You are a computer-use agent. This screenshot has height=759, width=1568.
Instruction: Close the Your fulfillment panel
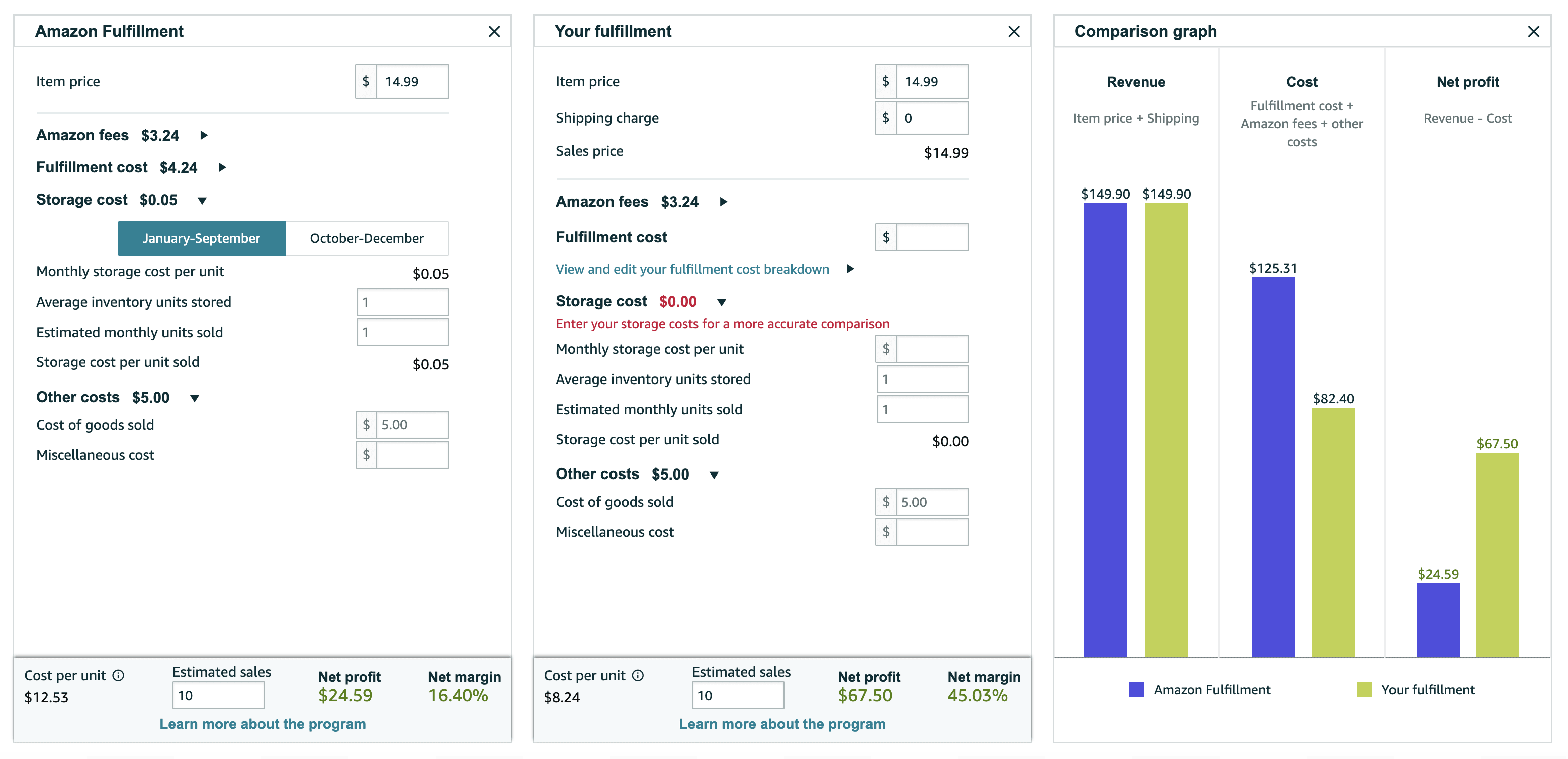pyautogui.click(x=1013, y=32)
